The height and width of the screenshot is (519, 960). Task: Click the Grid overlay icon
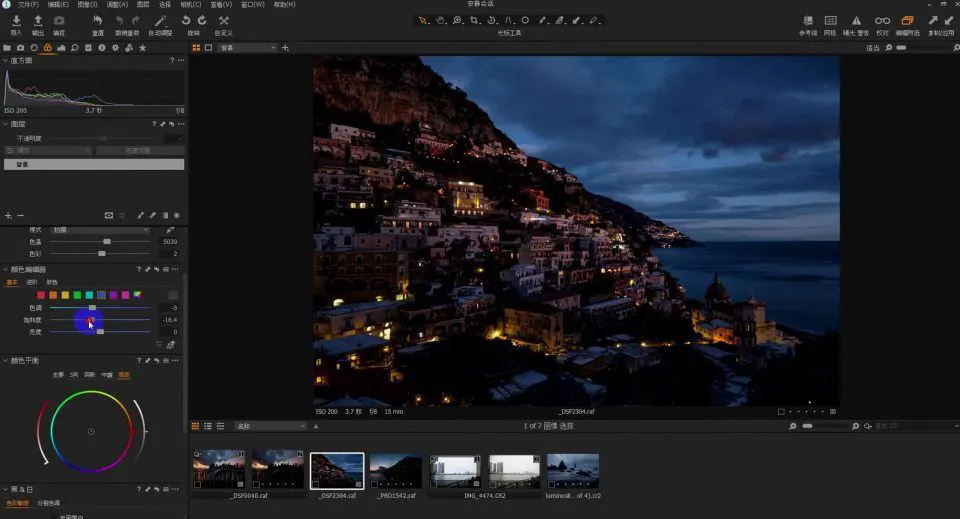click(830, 21)
